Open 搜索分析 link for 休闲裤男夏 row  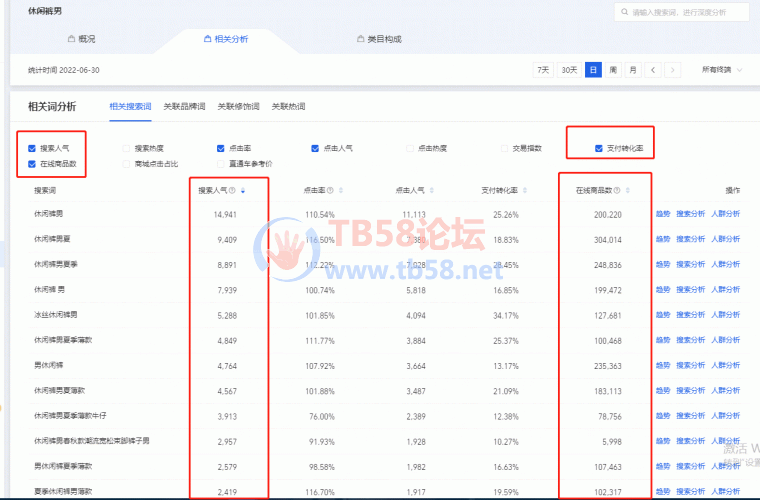tap(691, 239)
